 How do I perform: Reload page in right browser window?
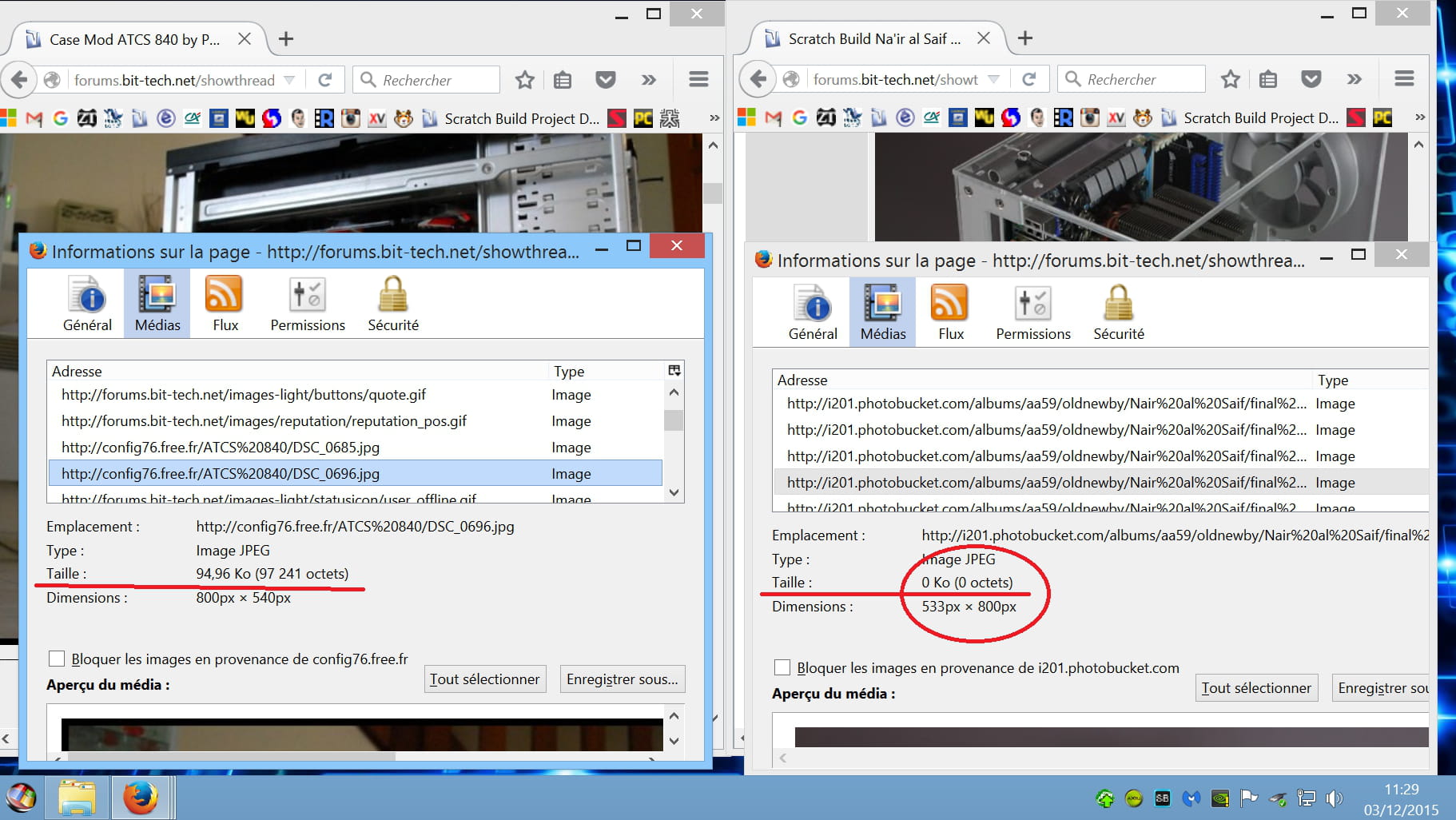click(1029, 79)
